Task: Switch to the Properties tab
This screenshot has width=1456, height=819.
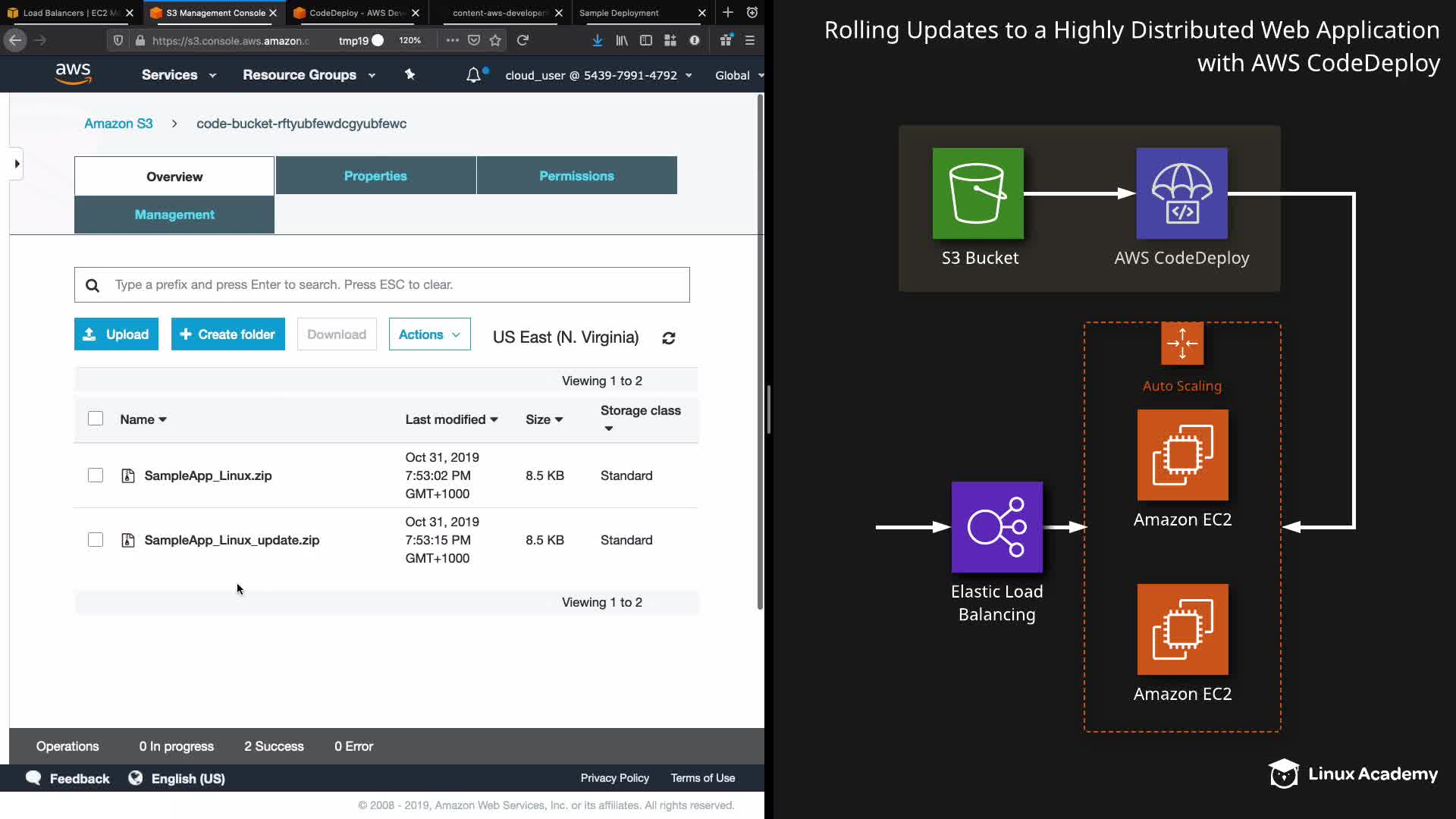Action: tap(375, 176)
